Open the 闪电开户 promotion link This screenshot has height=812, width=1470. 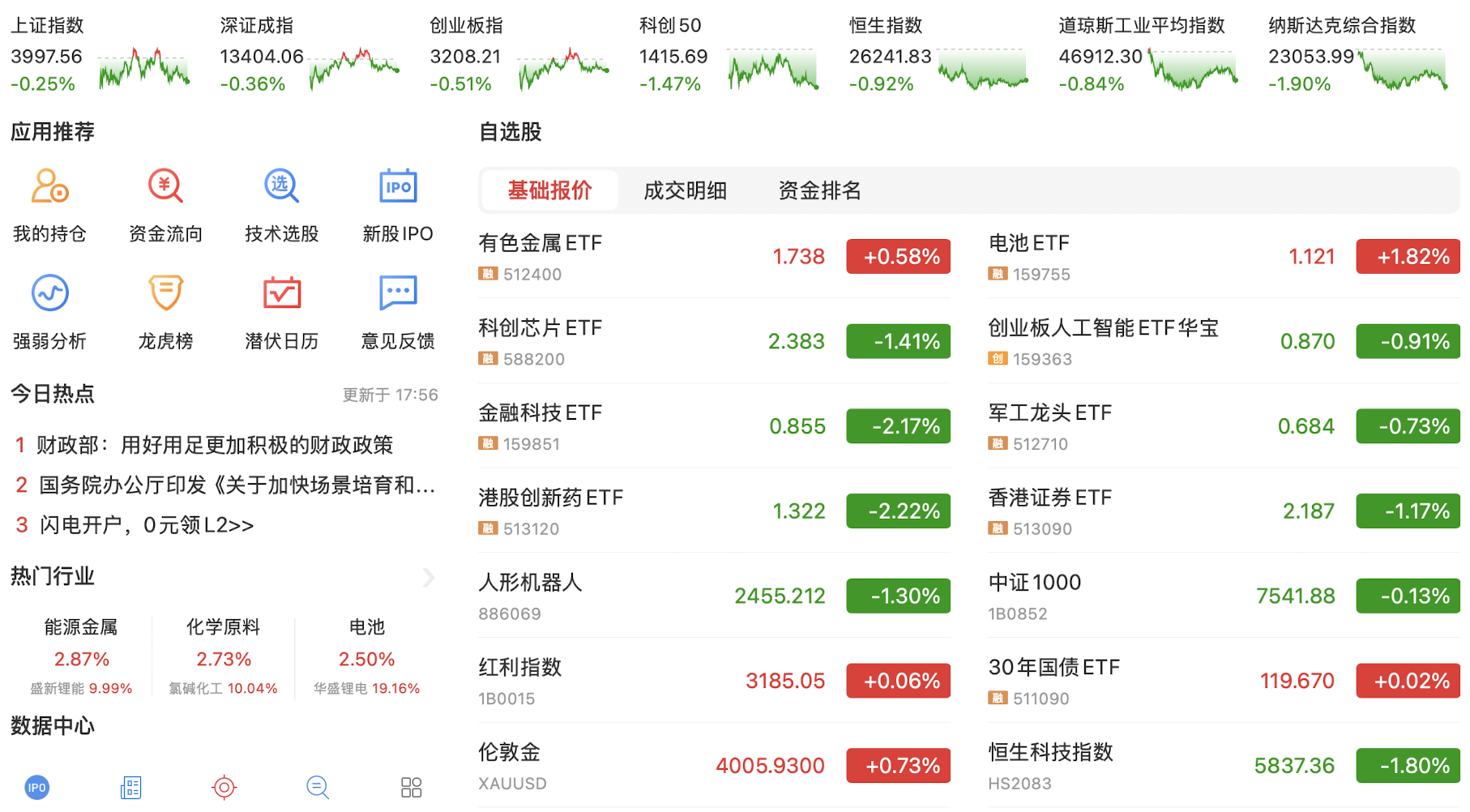(x=147, y=525)
